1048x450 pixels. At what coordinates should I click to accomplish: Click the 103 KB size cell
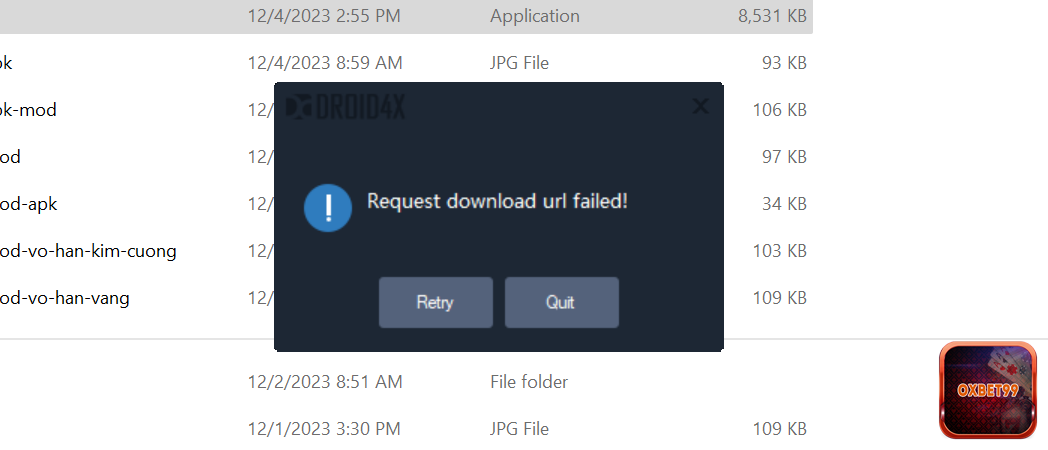pyautogui.click(x=779, y=251)
